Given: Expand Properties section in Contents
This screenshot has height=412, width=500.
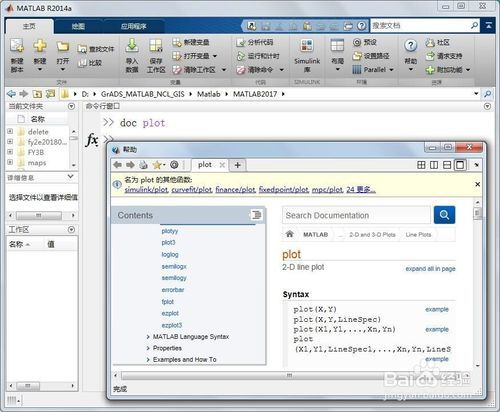Looking at the screenshot, I should coord(148,348).
